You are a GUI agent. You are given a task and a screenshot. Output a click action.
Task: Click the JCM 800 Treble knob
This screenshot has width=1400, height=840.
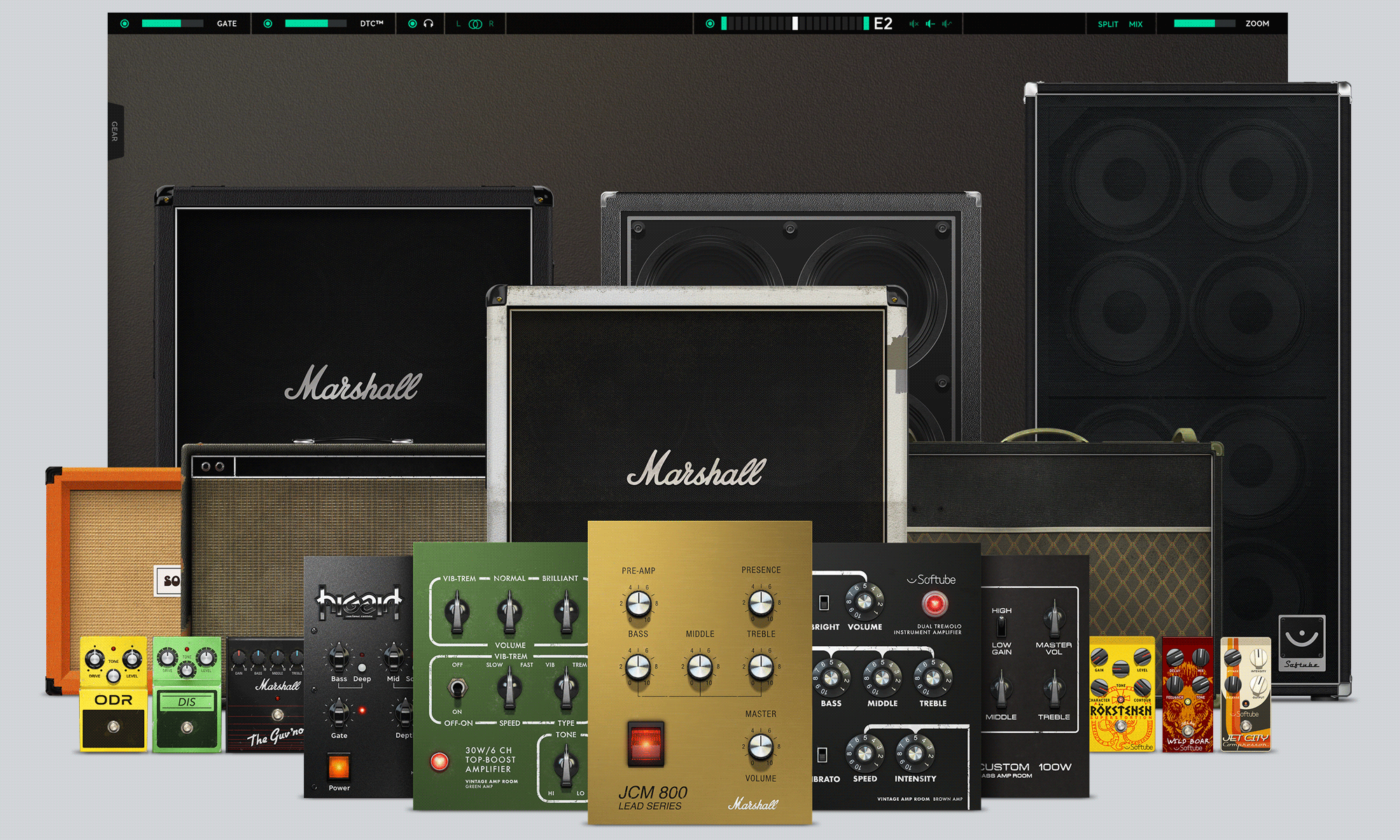(x=761, y=668)
